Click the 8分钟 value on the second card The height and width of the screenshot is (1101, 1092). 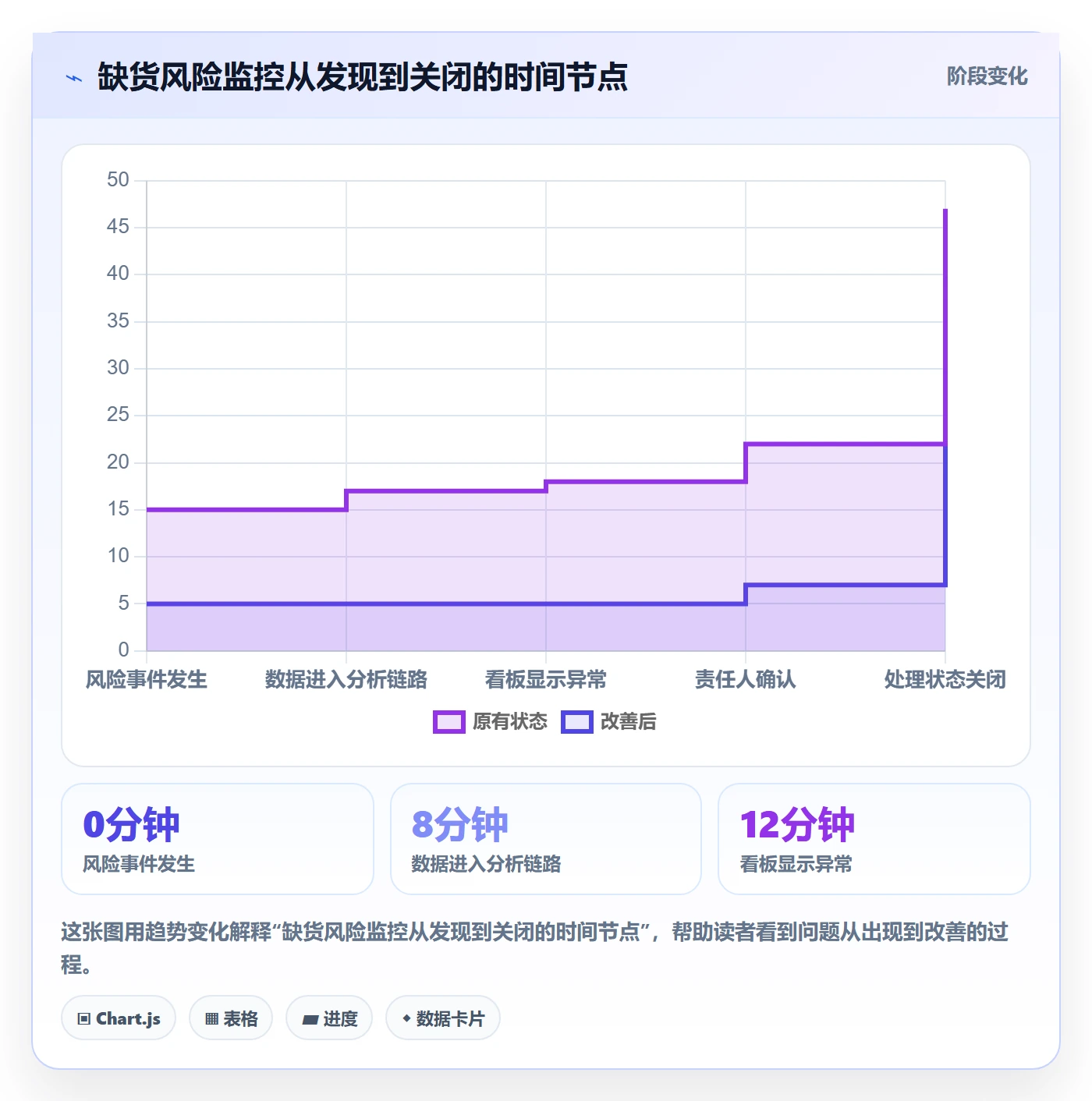point(460,825)
